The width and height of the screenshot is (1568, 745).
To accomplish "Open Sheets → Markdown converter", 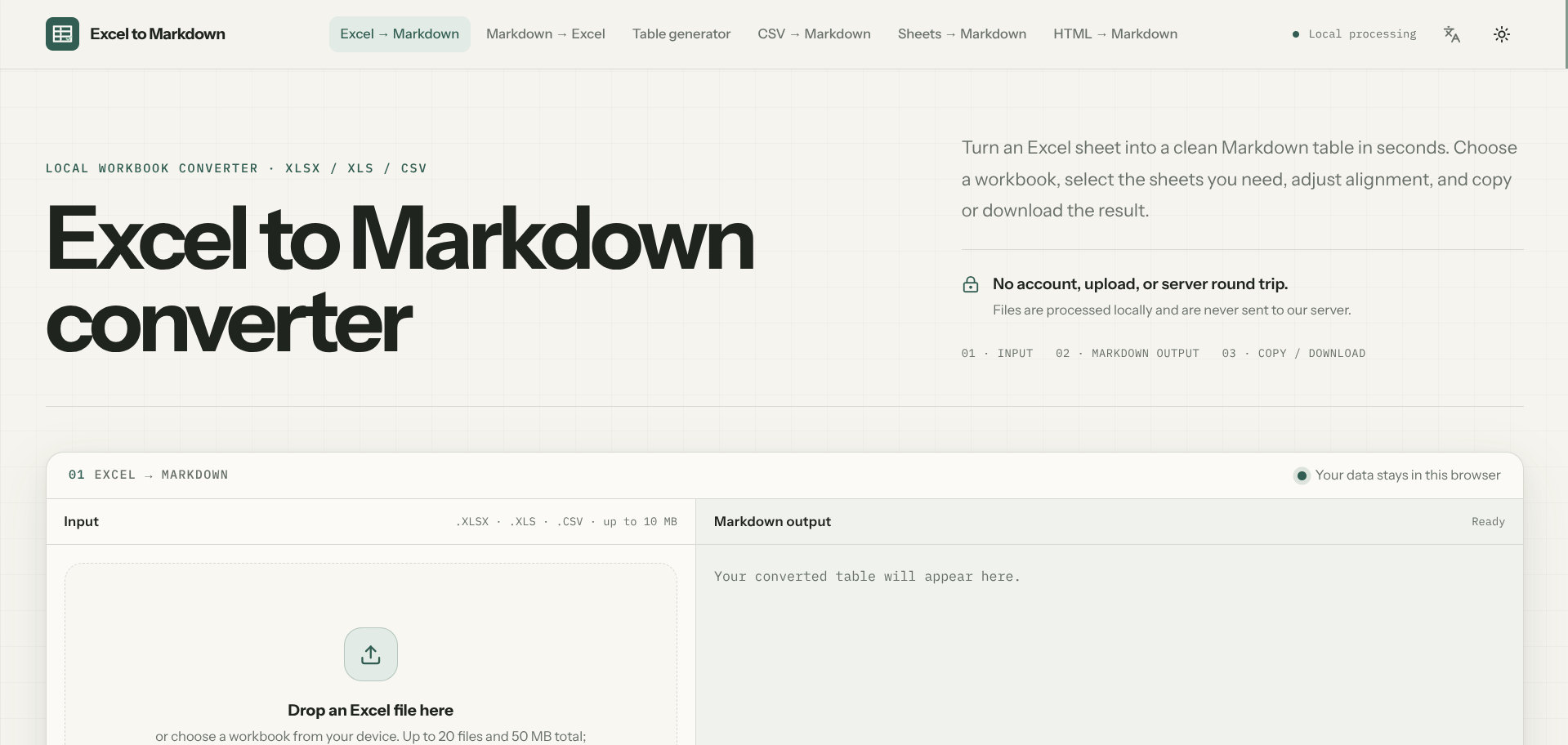I will coord(962,34).
